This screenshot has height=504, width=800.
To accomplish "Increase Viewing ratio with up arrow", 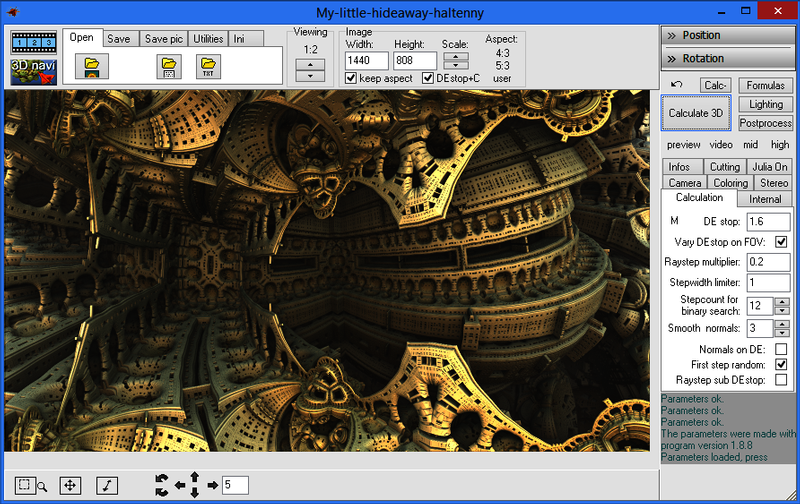I will click(310, 65).
